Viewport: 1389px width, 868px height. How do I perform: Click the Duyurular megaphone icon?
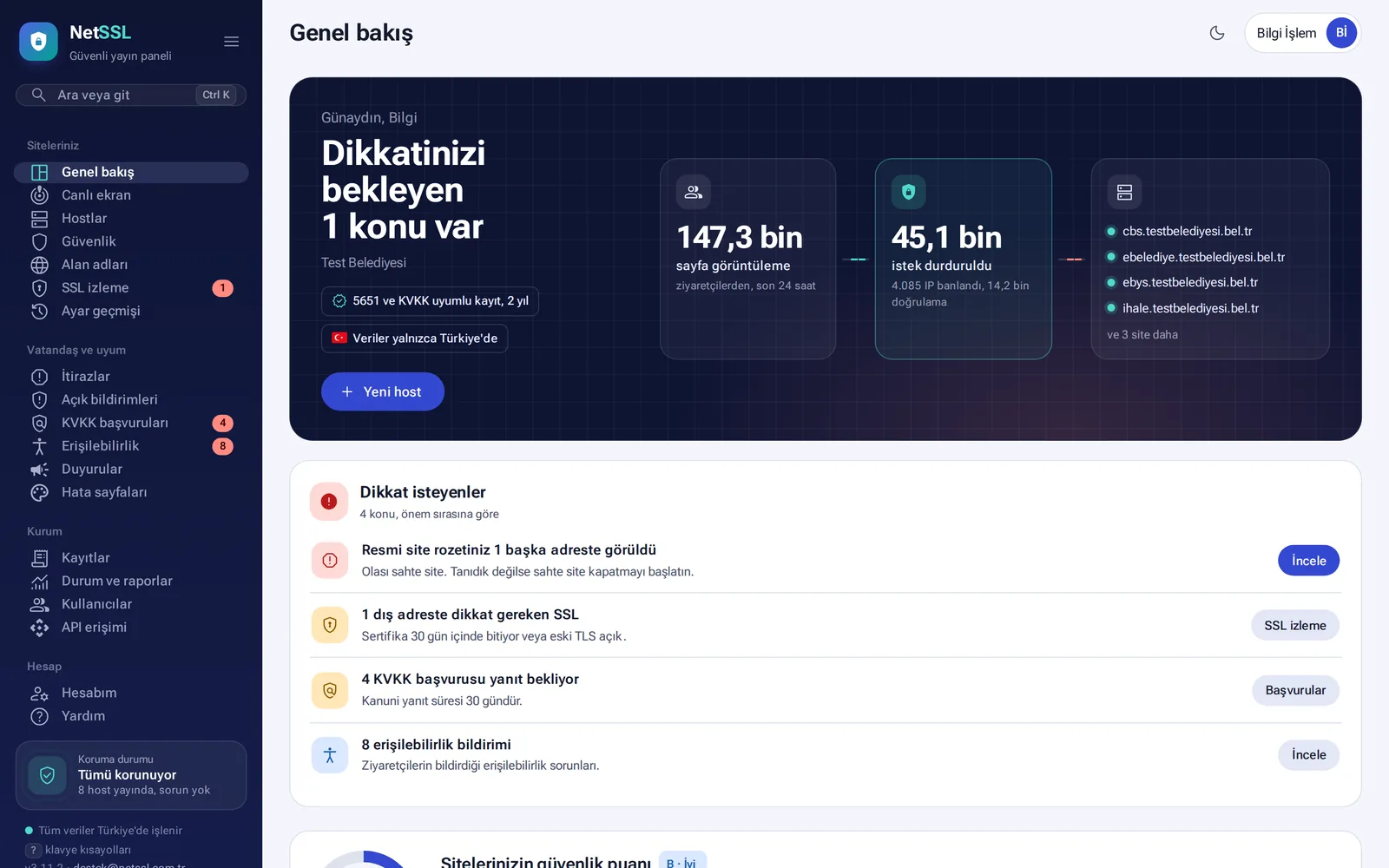(39, 470)
